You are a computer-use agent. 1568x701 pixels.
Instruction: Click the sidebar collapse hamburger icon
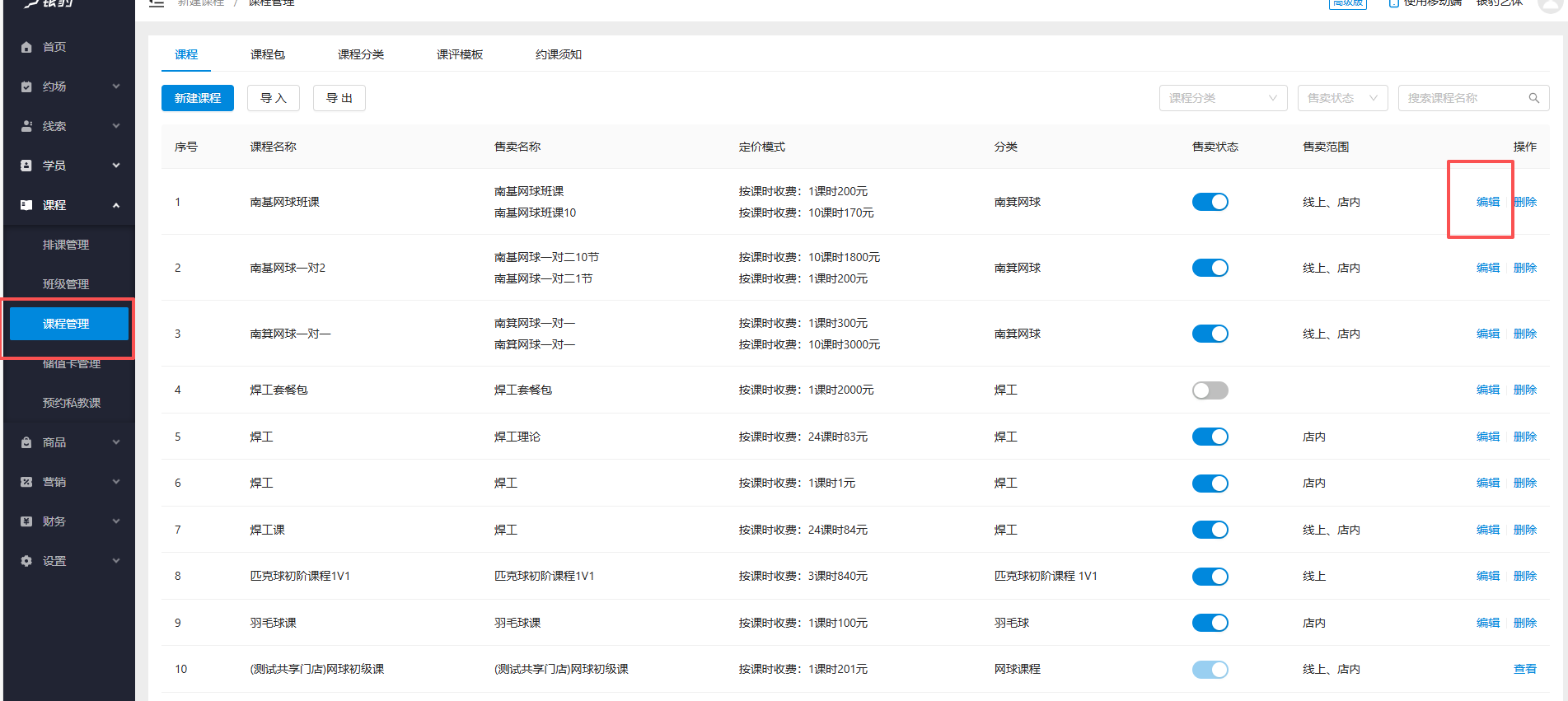coord(157,3)
